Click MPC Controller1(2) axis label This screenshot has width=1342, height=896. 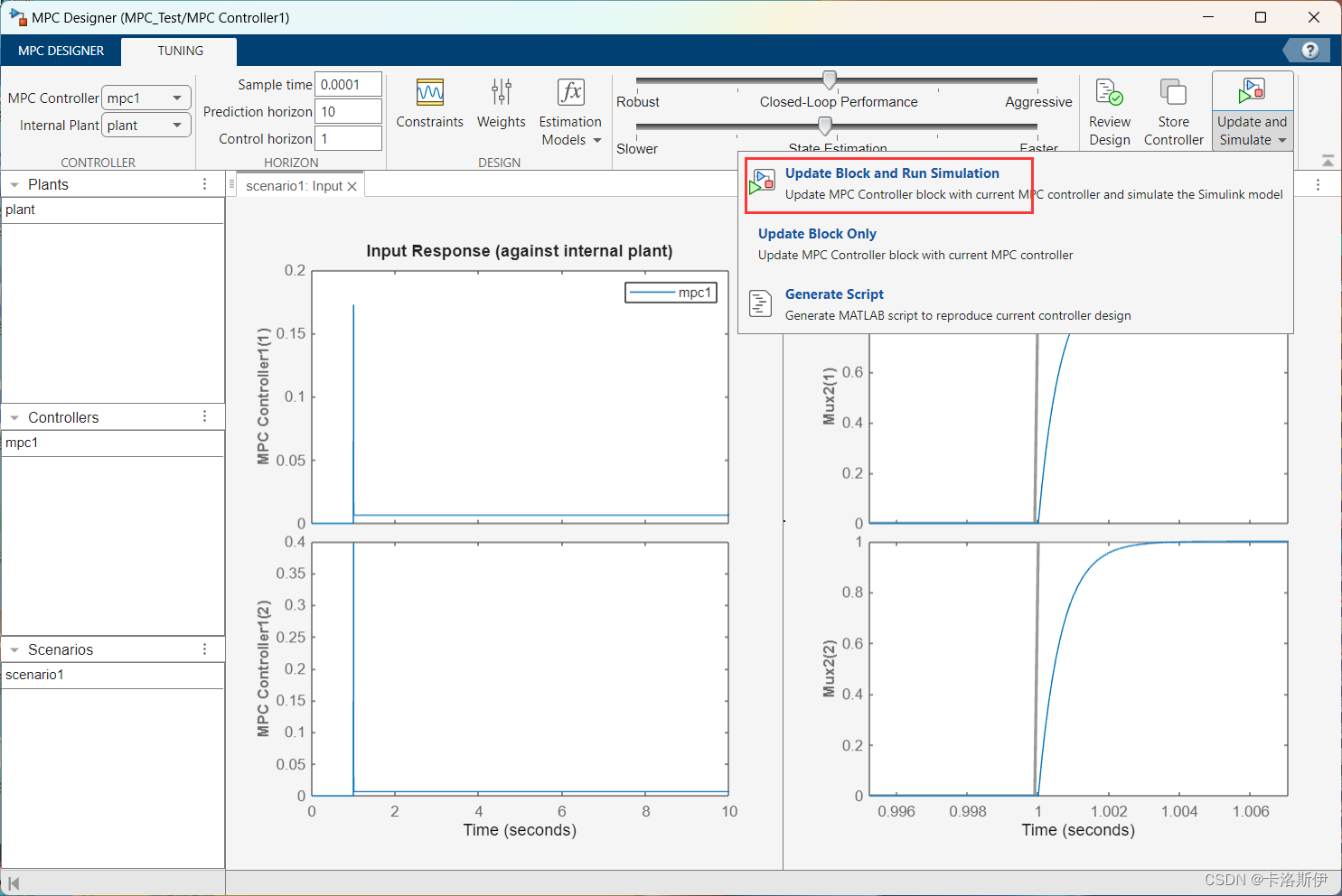(x=263, y=668)
